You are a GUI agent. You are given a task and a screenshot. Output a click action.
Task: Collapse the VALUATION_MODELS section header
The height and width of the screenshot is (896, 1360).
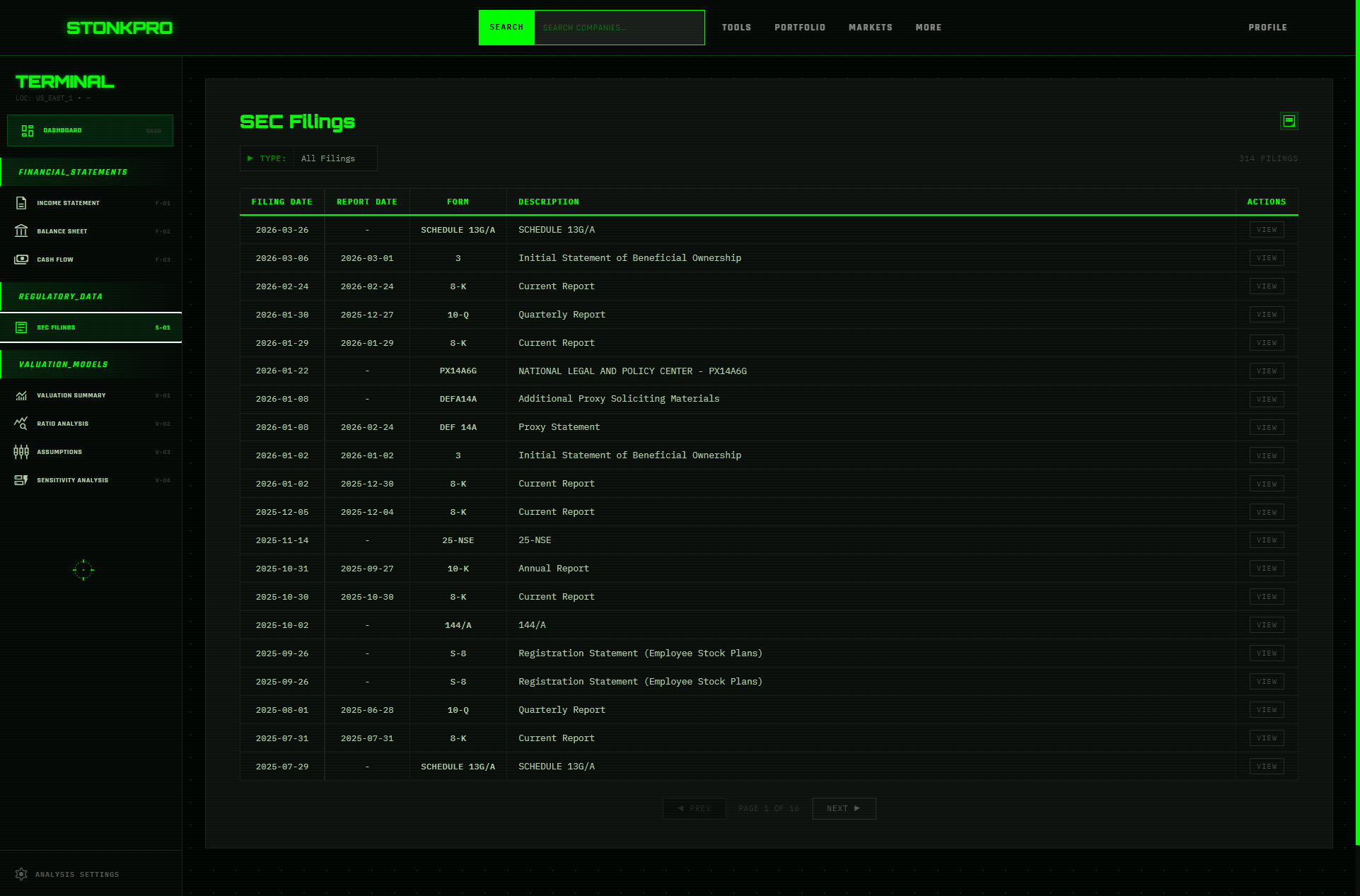(x=64, y=364)
